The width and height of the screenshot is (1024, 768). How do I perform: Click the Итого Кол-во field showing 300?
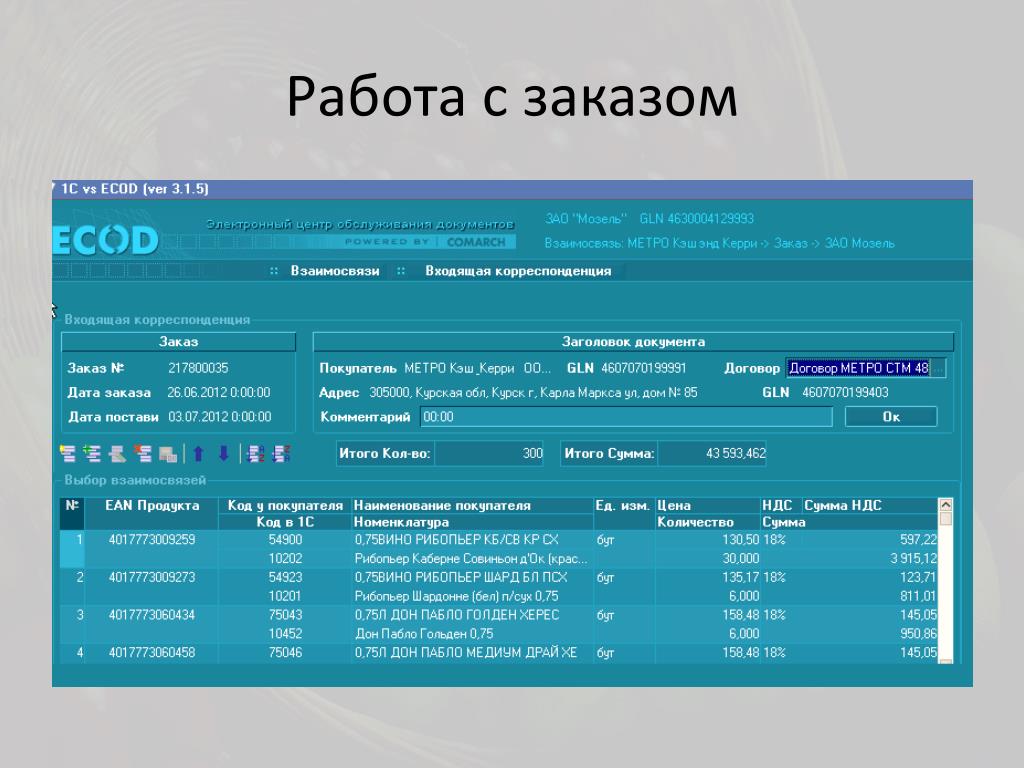(x=489, y=453)
